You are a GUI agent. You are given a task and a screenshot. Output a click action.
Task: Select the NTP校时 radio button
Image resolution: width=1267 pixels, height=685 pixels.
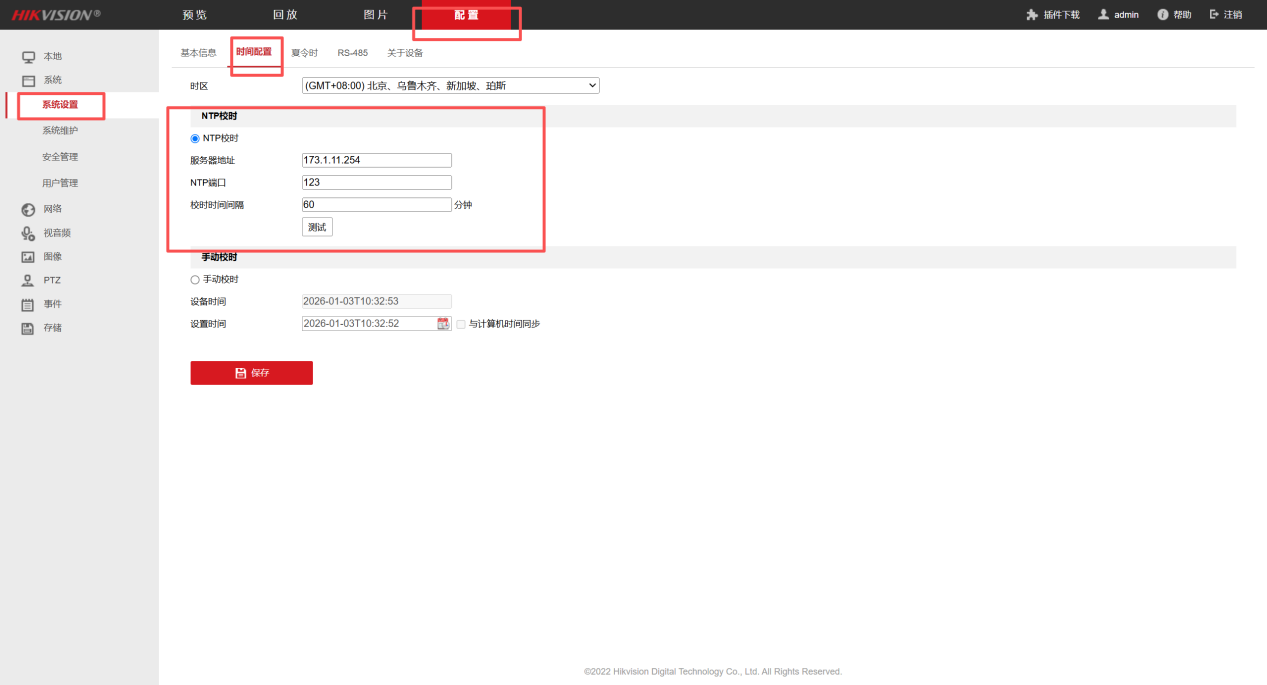pos(195,139)
